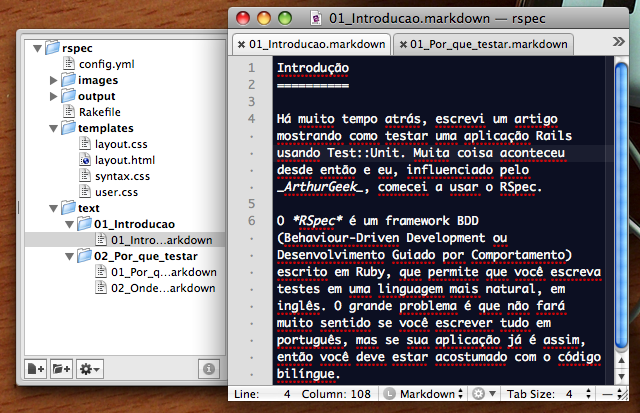The width and height of the screenshot is (640, 413).
Task: Click the images folder icon
Action: point(69,80)
